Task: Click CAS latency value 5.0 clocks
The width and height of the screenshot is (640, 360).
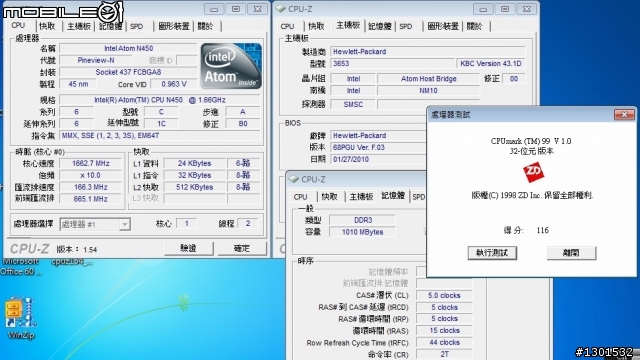Action: coord(444,295)
